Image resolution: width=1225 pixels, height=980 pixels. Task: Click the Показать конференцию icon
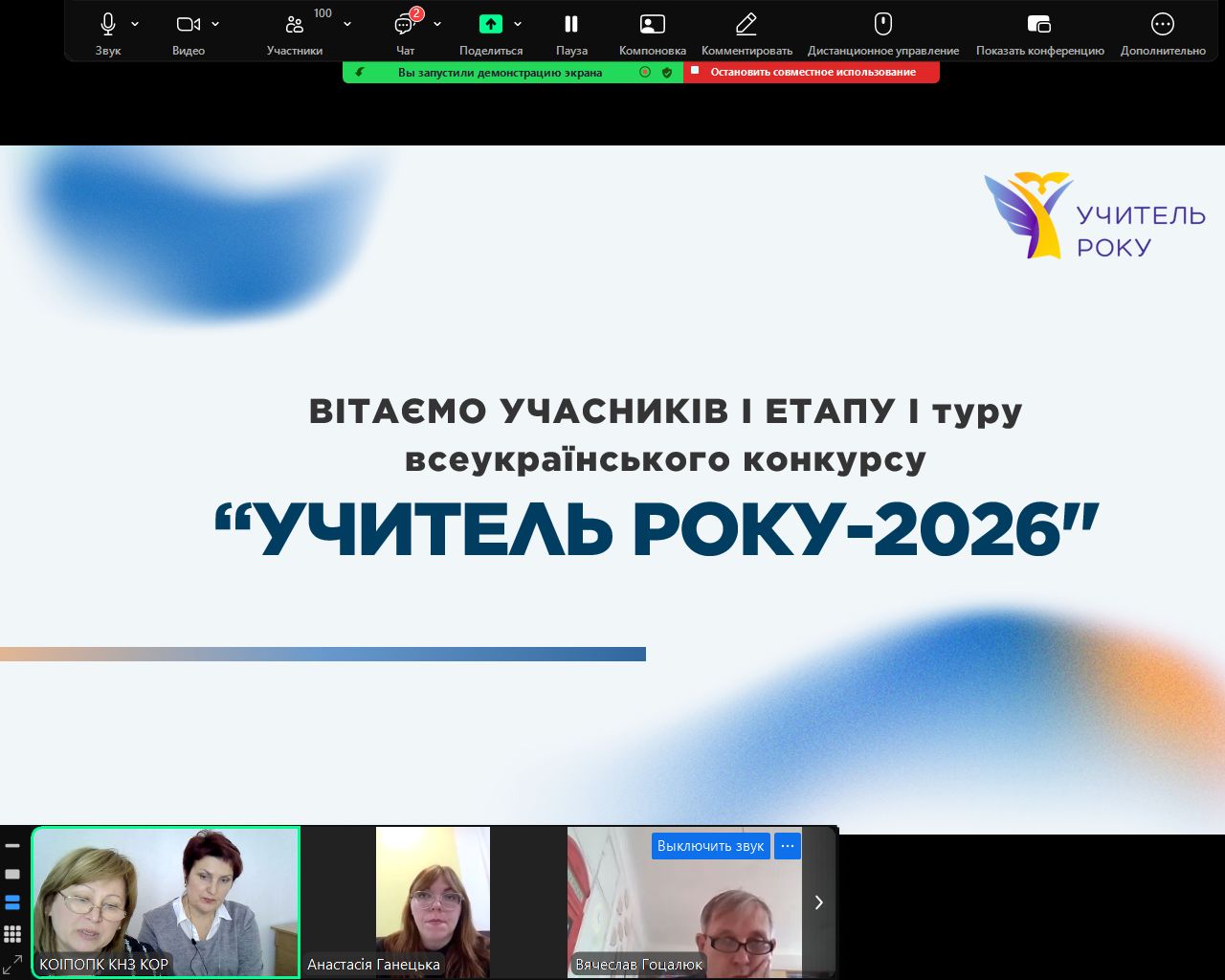[1039, 25]
